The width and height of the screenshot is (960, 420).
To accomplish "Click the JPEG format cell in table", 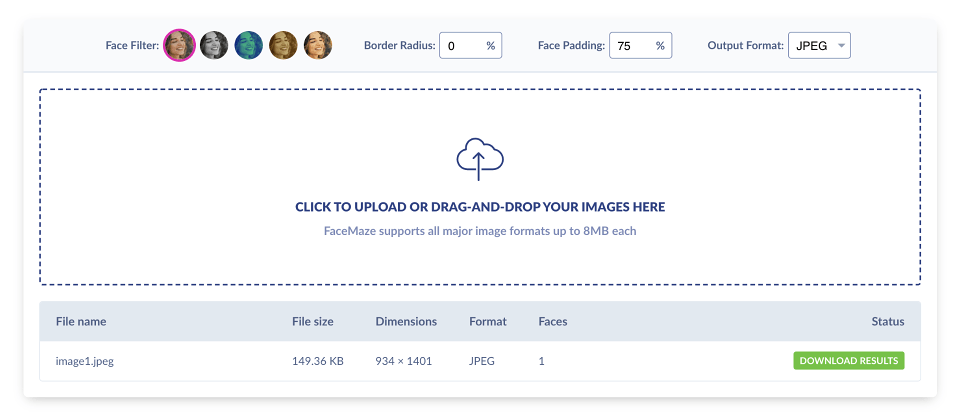I will tap(482, 361).
